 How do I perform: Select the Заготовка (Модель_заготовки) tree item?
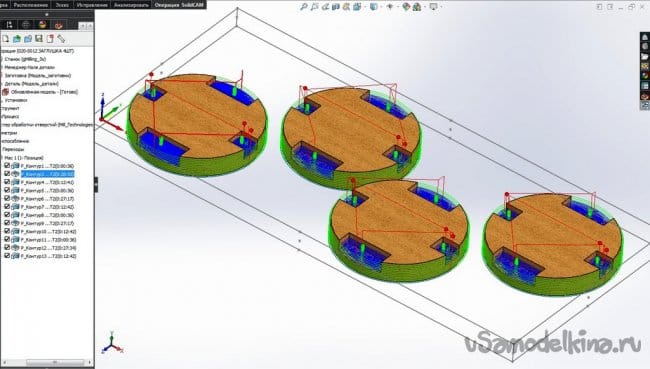click(x=37, y=75)
